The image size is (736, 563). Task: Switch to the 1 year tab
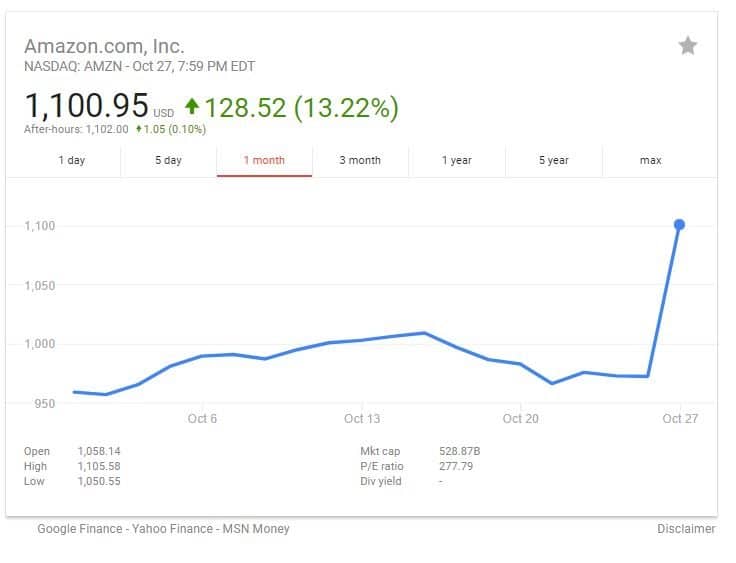[457, 160]
